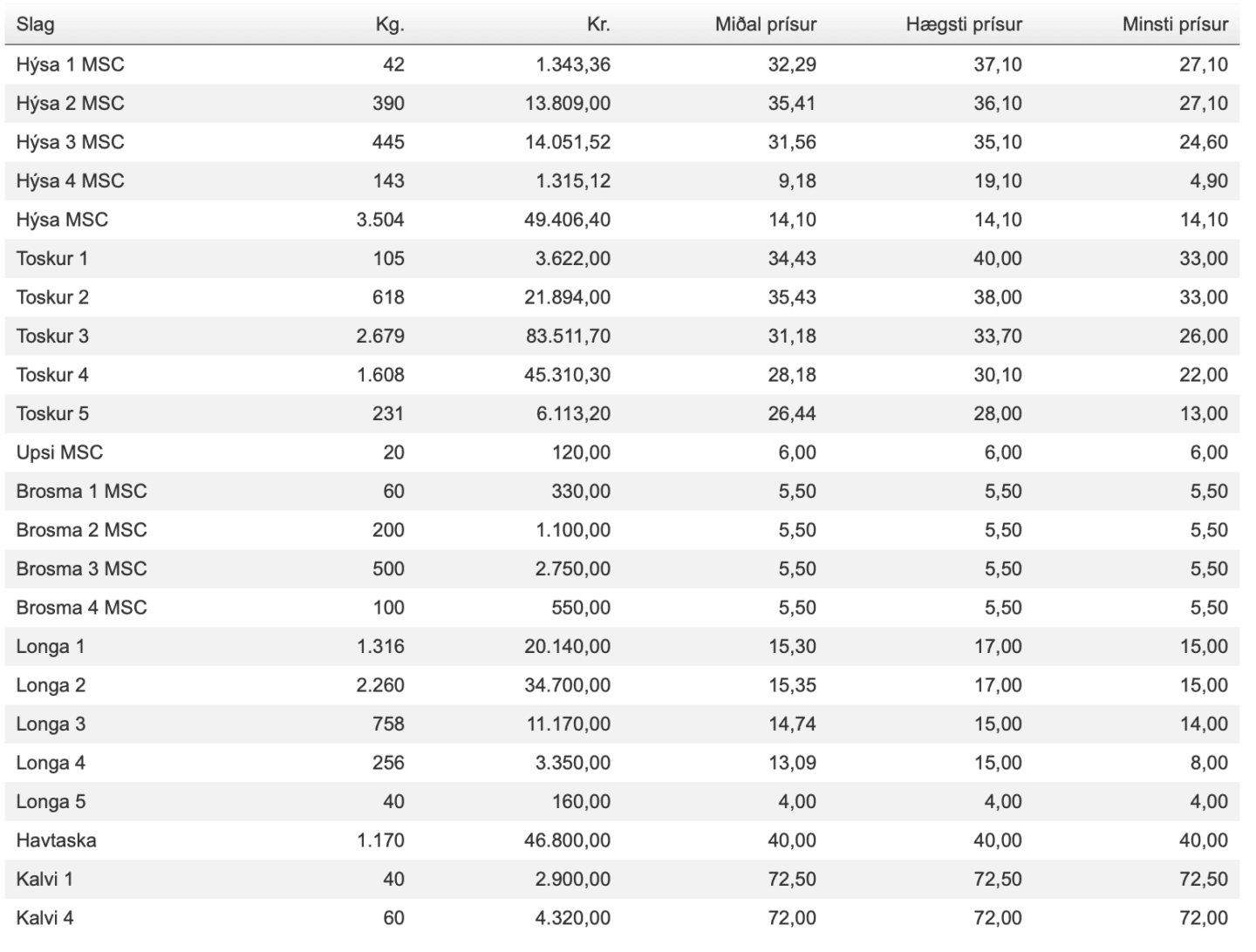Select the Toskur 5 row label
Image resolution: width=1256 pixels, height=952 pixels.
(52, 414)
